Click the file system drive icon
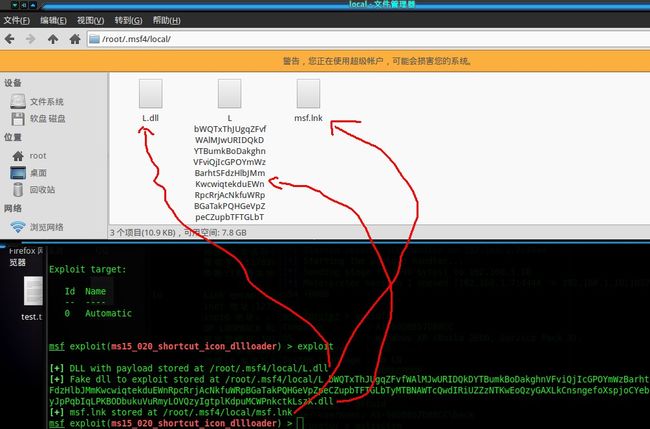650x429 pixels. (x=18, y=102)
